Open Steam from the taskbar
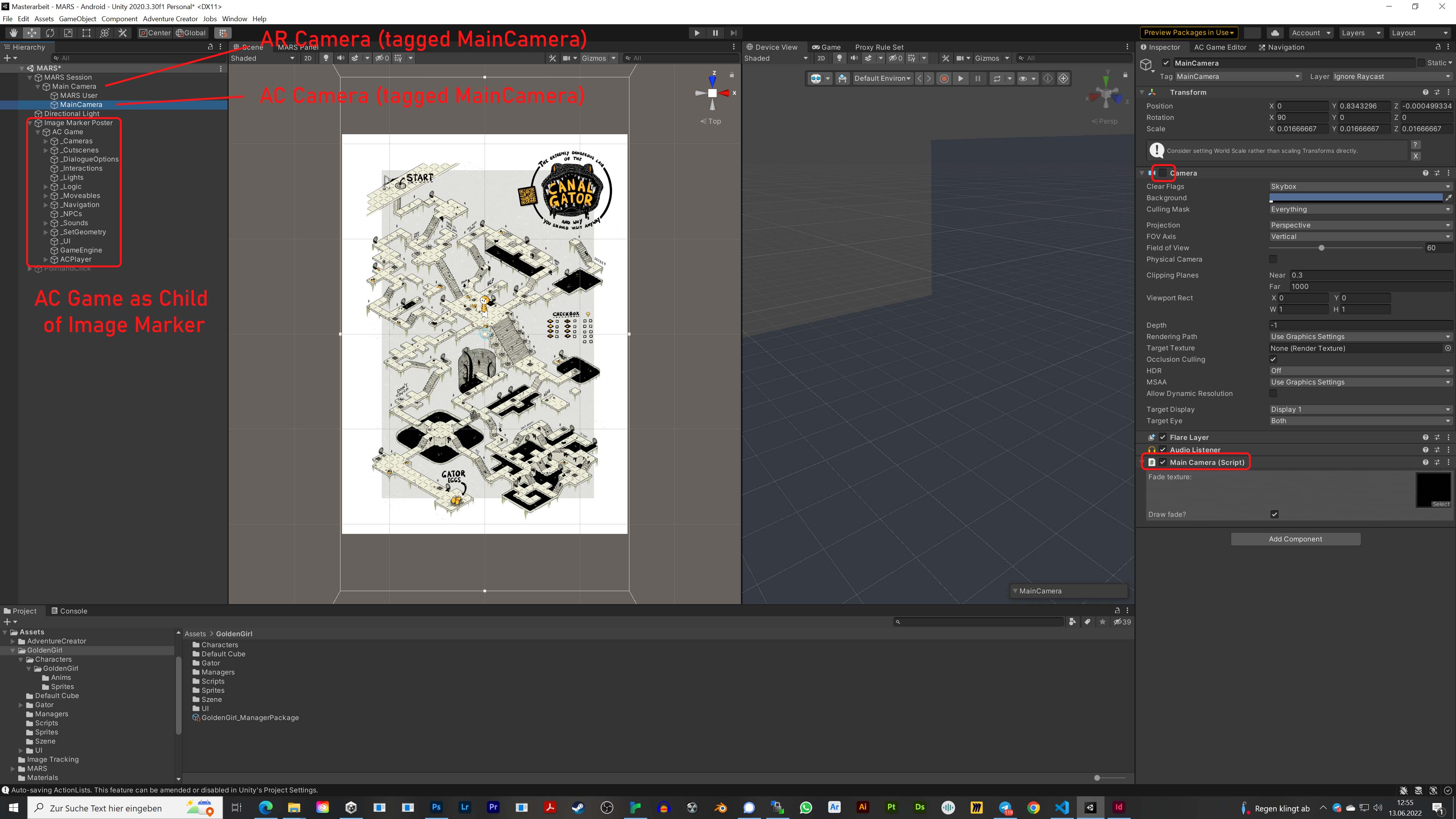The image size is (1456, 819). (577, 807)
